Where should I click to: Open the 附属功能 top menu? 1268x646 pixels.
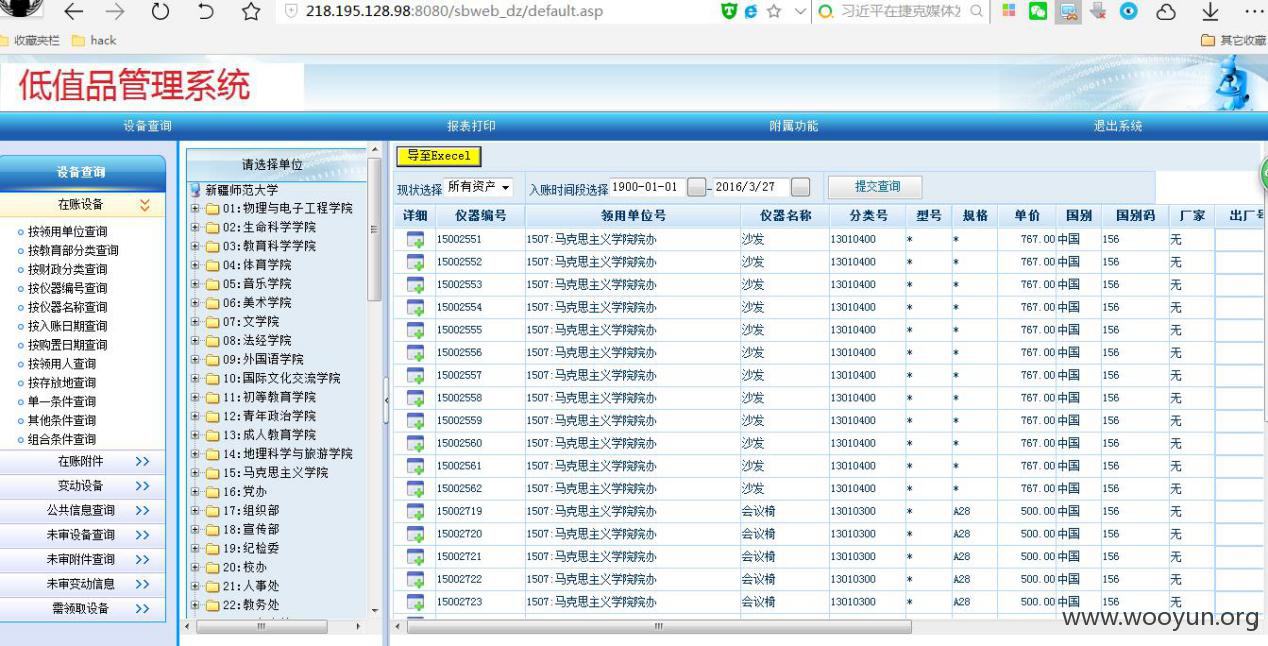click(x=794, y=126)
